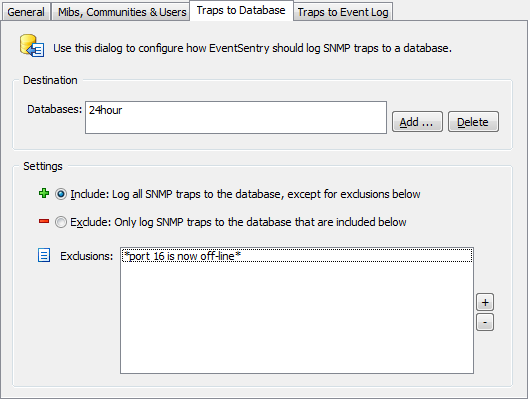Click the Delete database button
Viewport: 530px width, 400px height.
[x=473, y=122]
